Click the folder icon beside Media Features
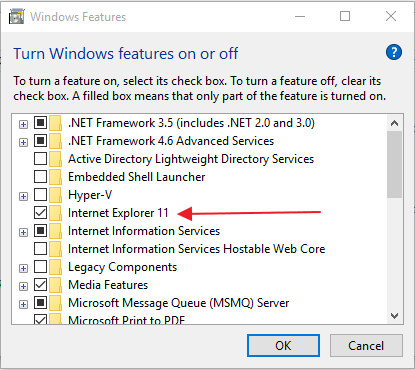The image size is (415, 370). [56, 285]
